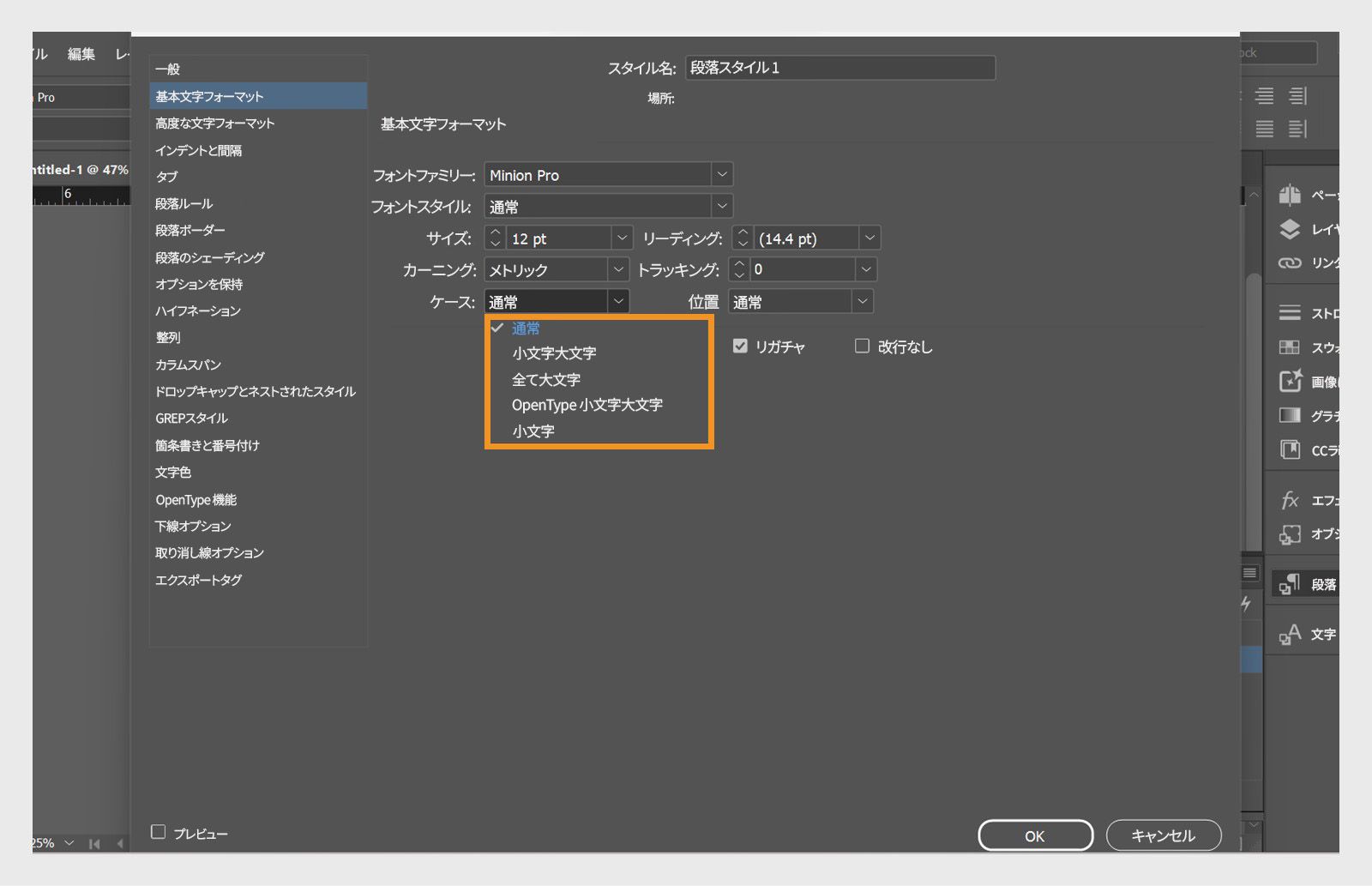Screen dimensions: 1372x886
Task: Select 段落のシェーディング category
Action: [258, 257]
